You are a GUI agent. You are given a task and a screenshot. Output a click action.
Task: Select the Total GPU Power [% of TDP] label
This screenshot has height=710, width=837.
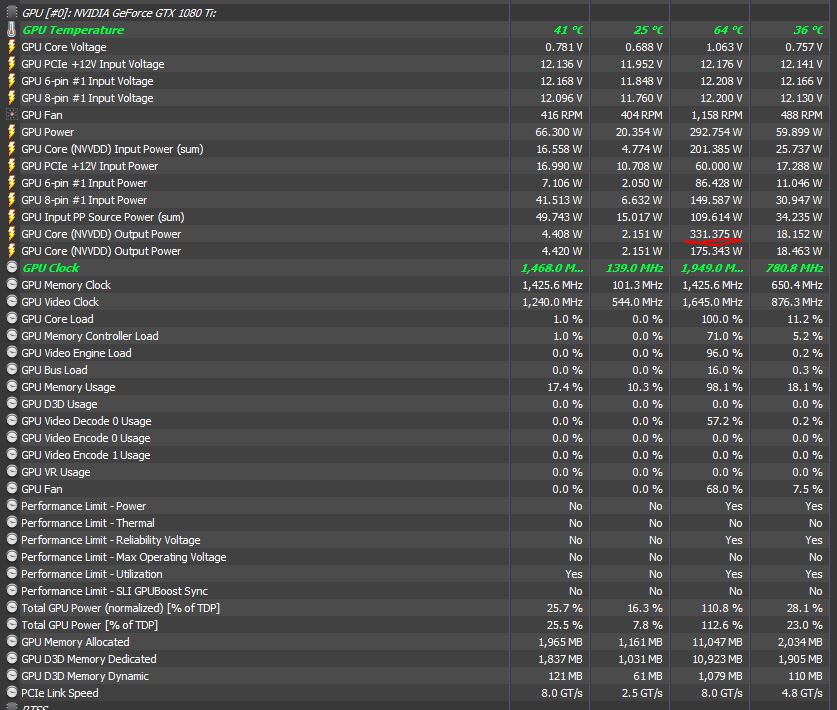89,625
